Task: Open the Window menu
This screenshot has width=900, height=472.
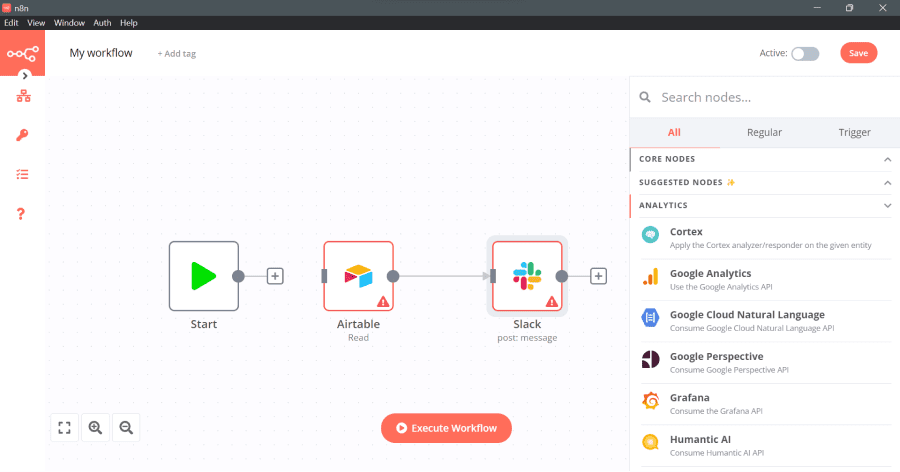Action: (69, 23)
